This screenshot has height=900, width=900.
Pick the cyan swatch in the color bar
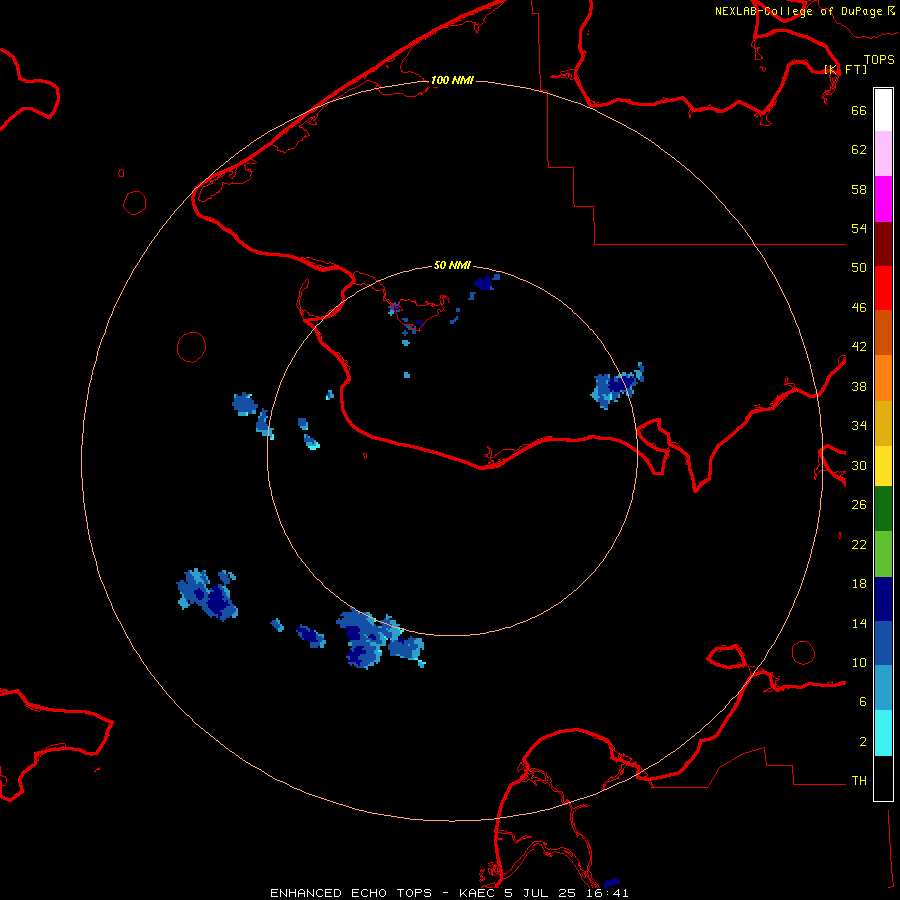pyautogui.click(x=883, y=733)
